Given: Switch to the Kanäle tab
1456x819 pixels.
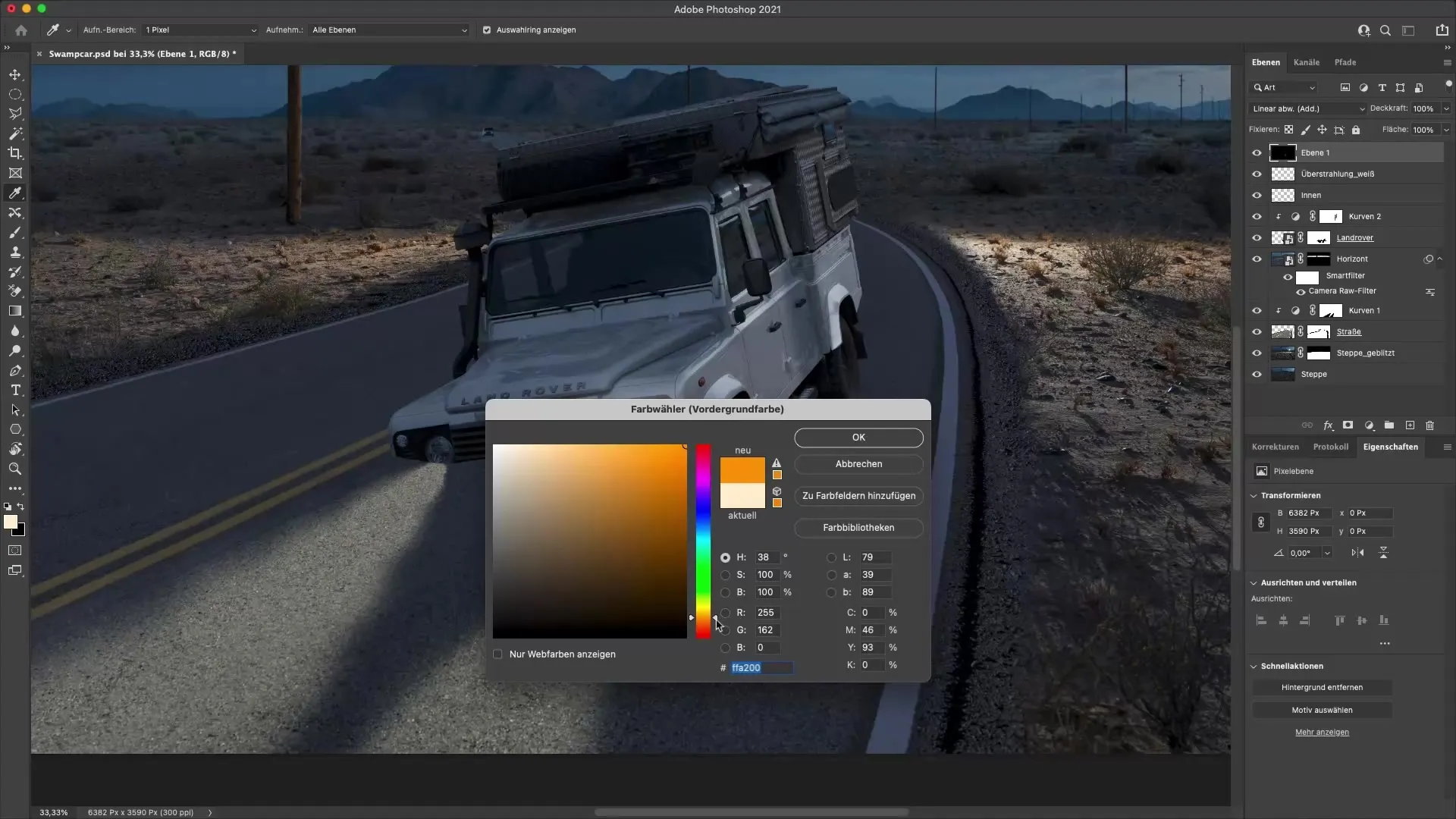Looking at the screenshot, I should [x=1307, y=62].
